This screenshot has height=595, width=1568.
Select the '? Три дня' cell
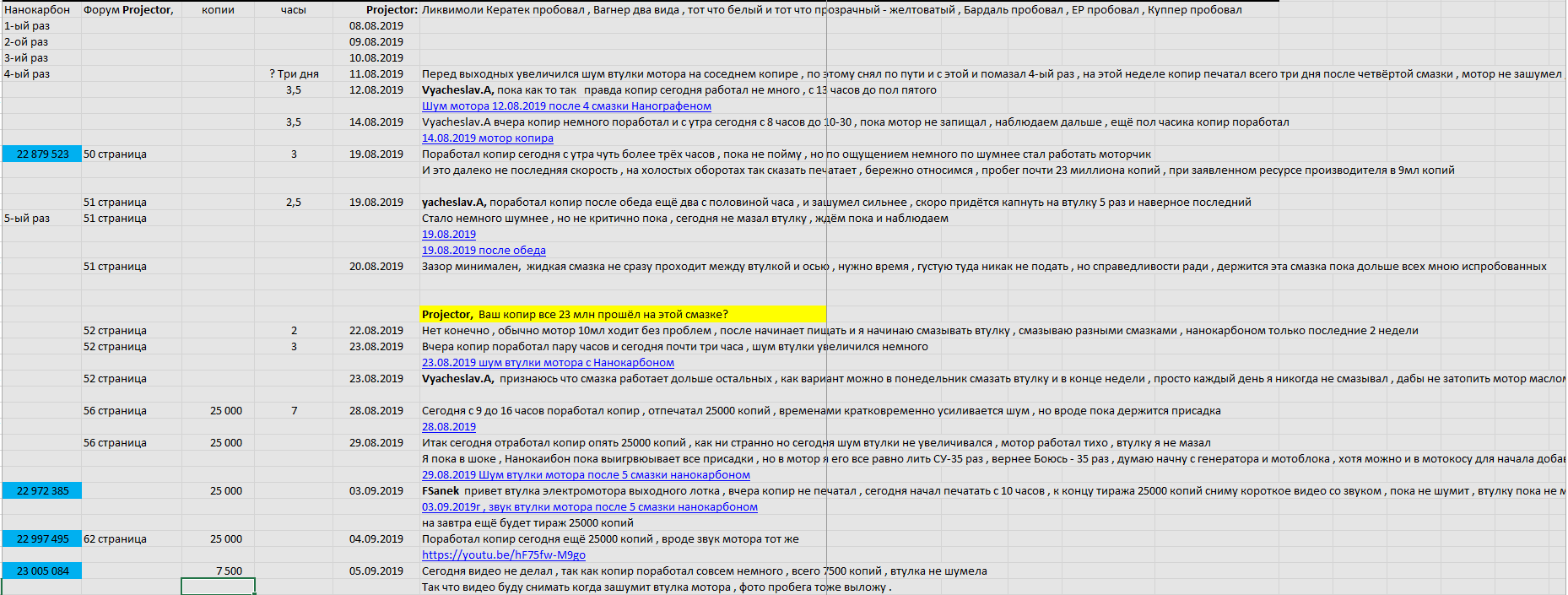coord(293,74)
